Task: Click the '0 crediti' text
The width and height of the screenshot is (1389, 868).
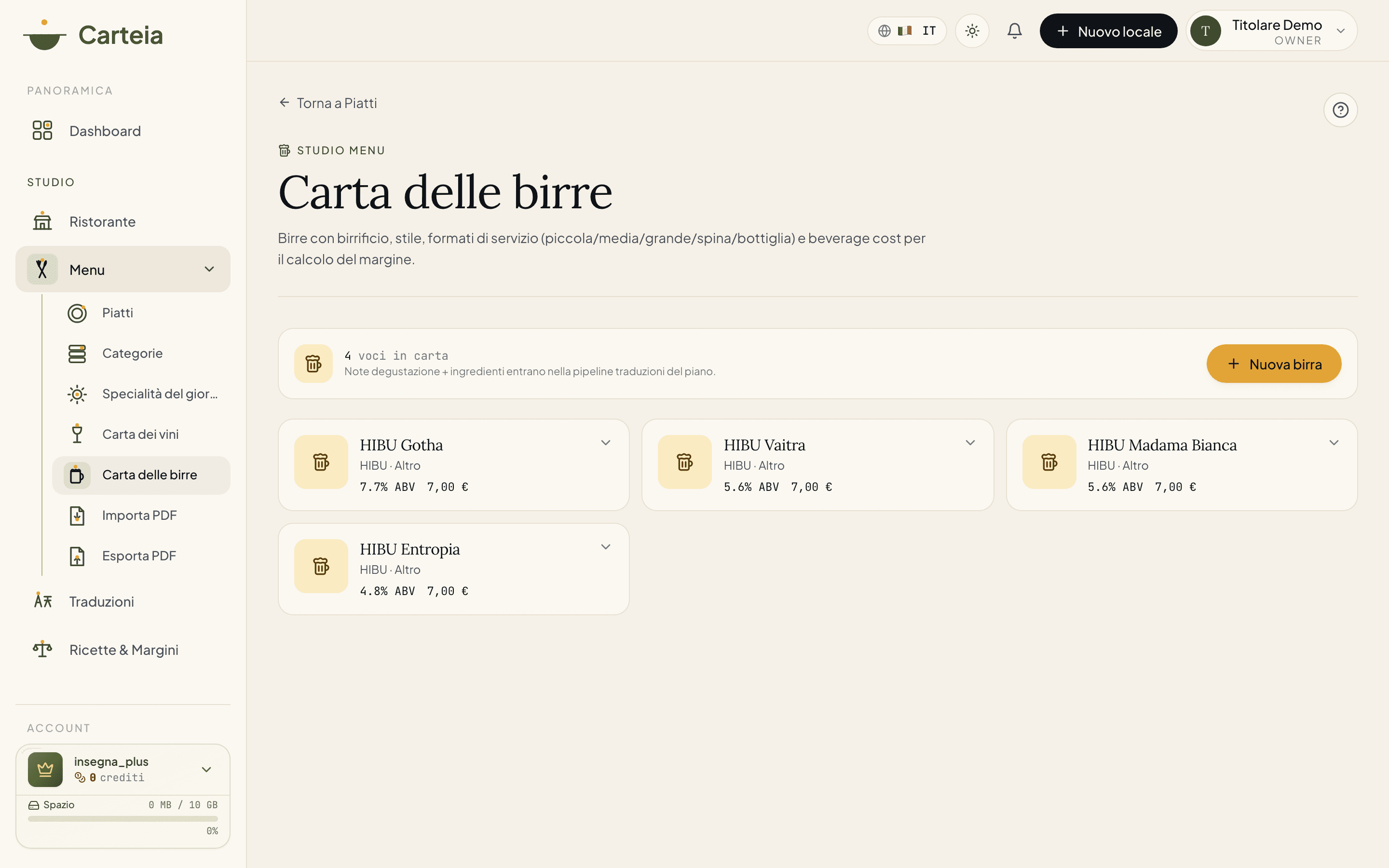Action: point(117,777)
